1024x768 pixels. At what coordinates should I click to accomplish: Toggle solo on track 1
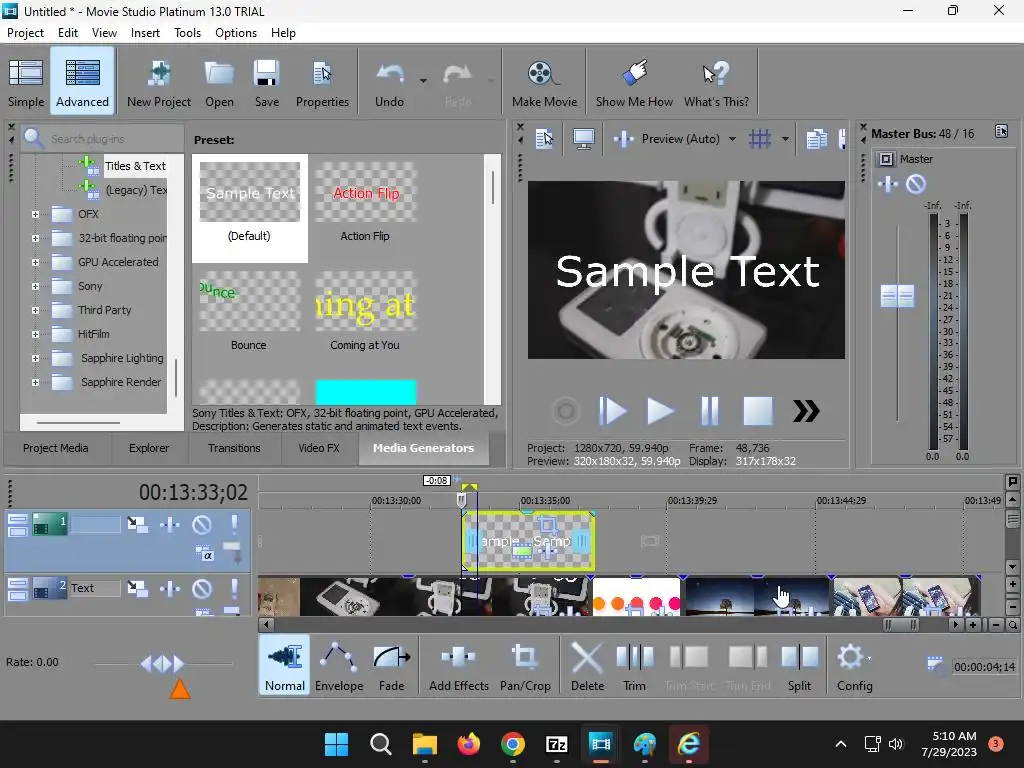[234, 524]
